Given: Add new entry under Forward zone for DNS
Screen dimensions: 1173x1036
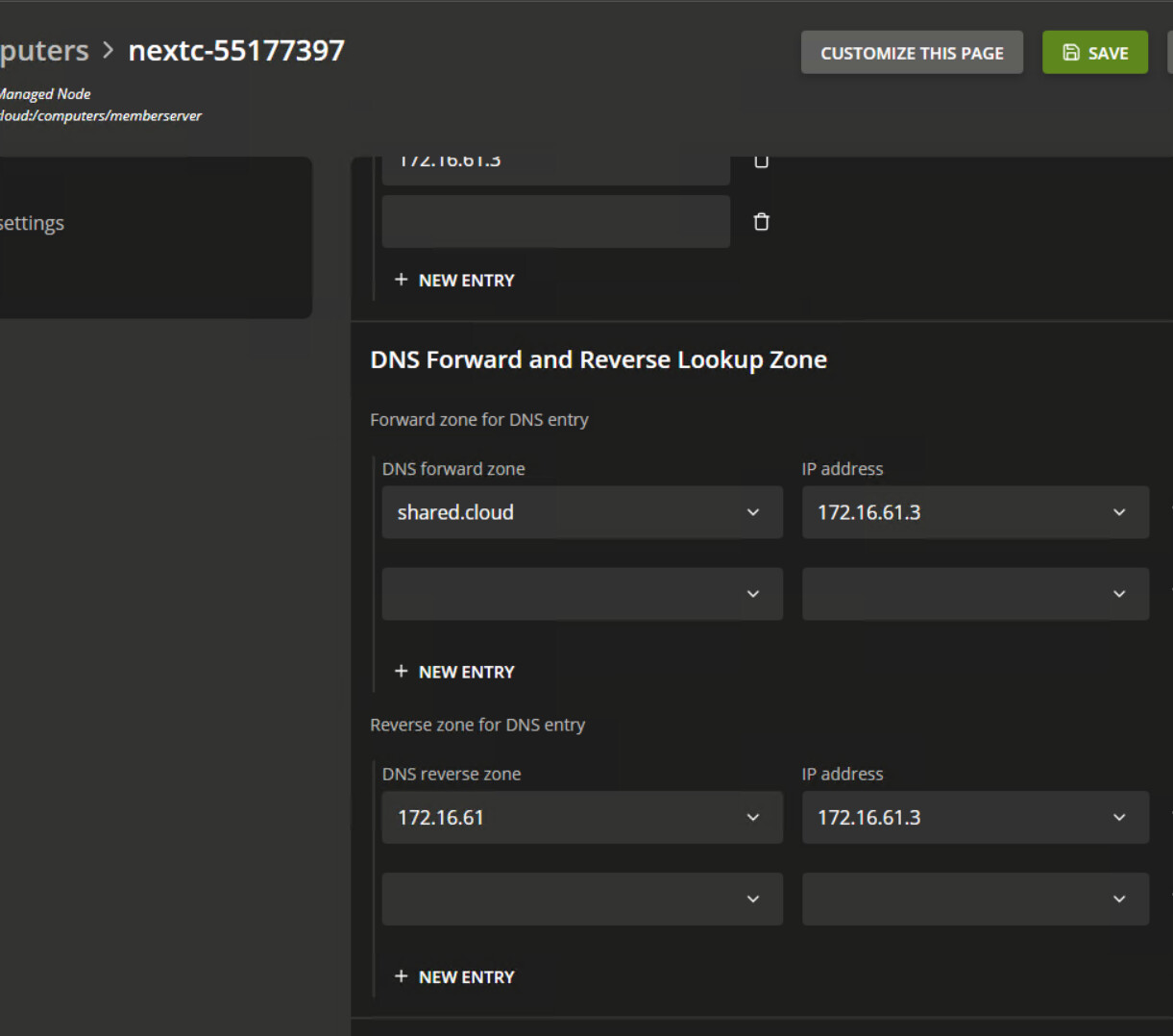Looking at the screenshot, I should pyautogui.click(x=454, y=672).
